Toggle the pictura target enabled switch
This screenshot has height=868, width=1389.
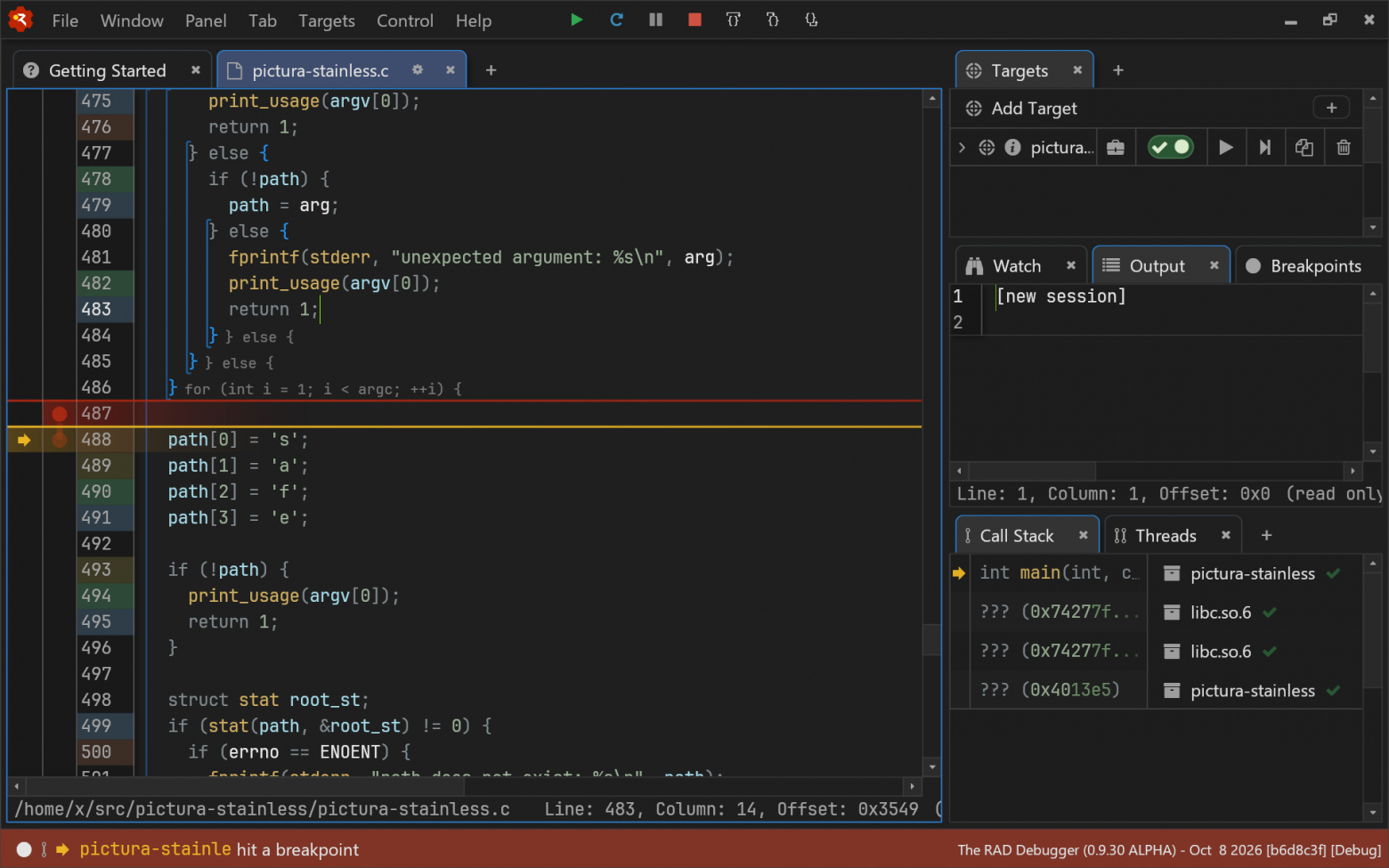tap(1170, 147)
